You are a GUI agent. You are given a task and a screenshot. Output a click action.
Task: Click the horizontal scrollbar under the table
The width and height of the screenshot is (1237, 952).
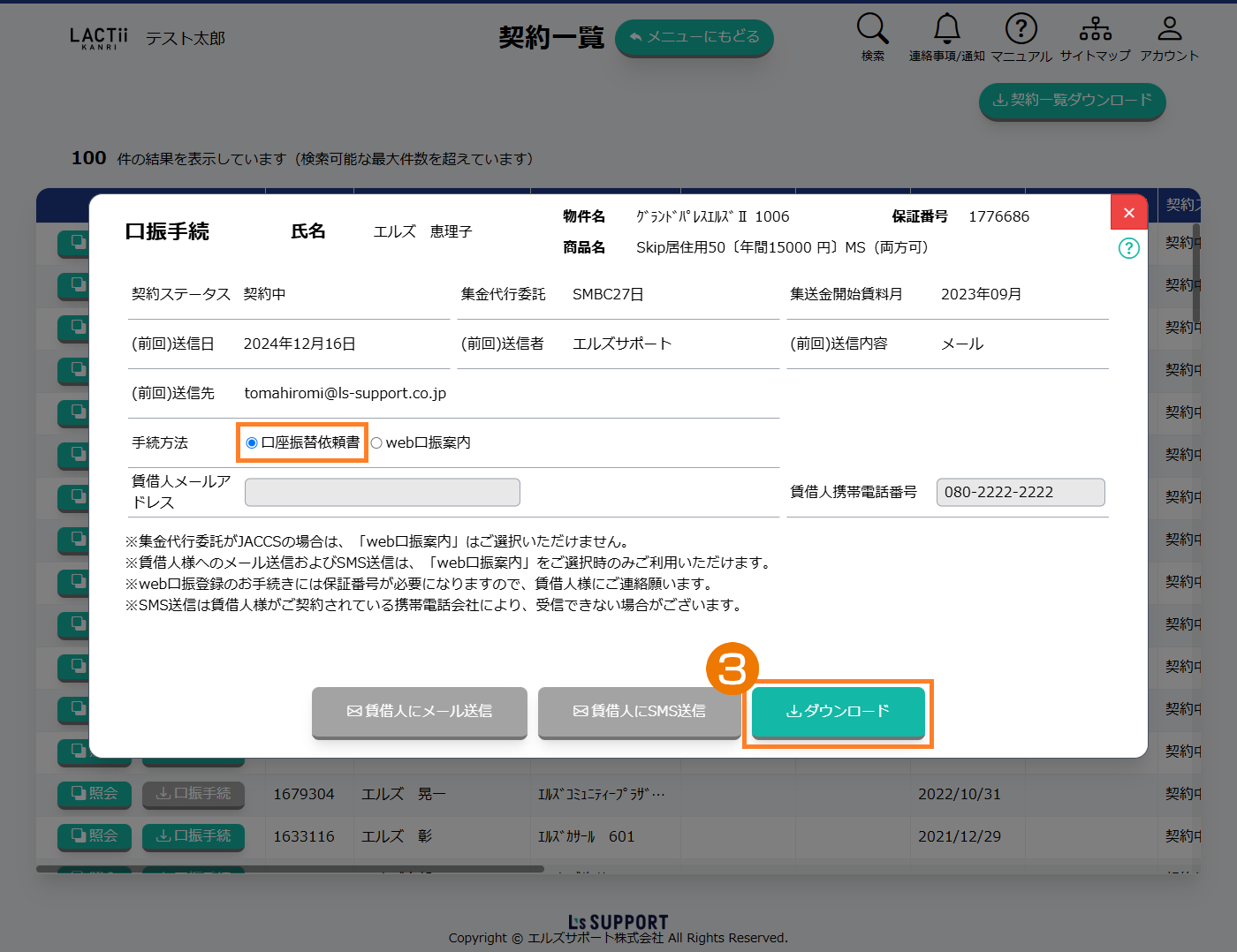click(x=290, y=869)
